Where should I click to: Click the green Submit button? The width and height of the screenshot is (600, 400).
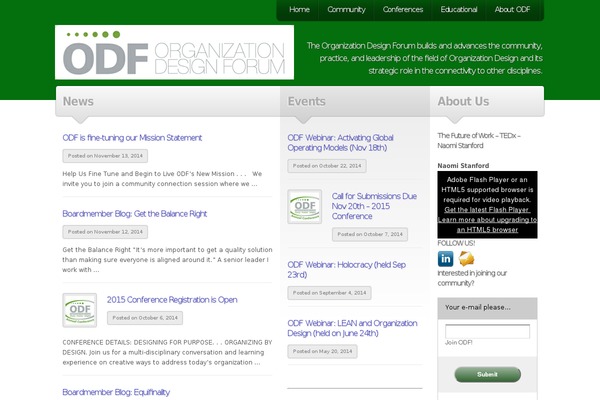(487, 374)
